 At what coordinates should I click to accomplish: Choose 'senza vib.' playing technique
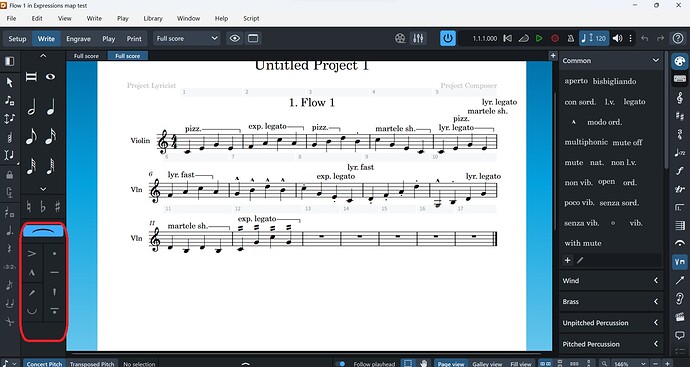581,223
